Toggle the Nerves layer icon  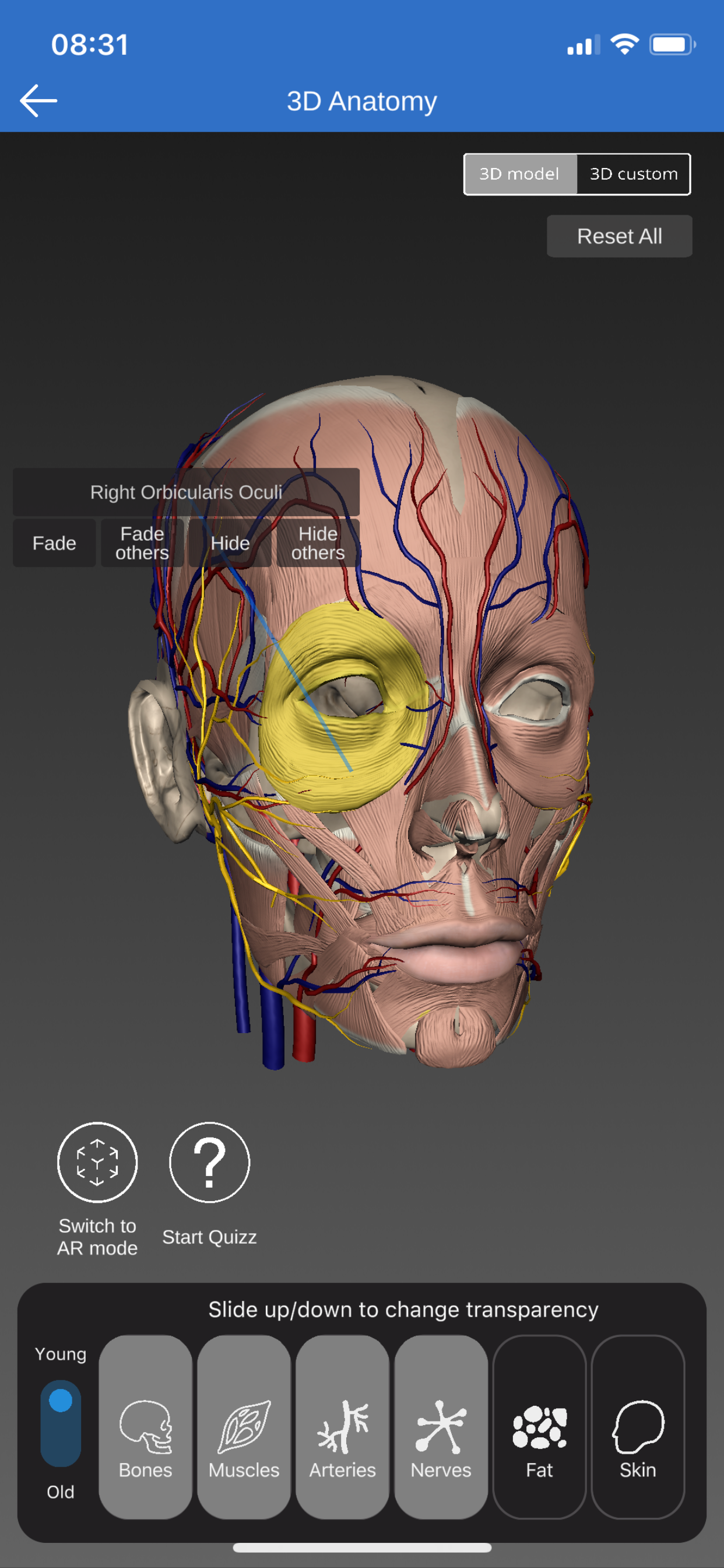(441, 1426)
